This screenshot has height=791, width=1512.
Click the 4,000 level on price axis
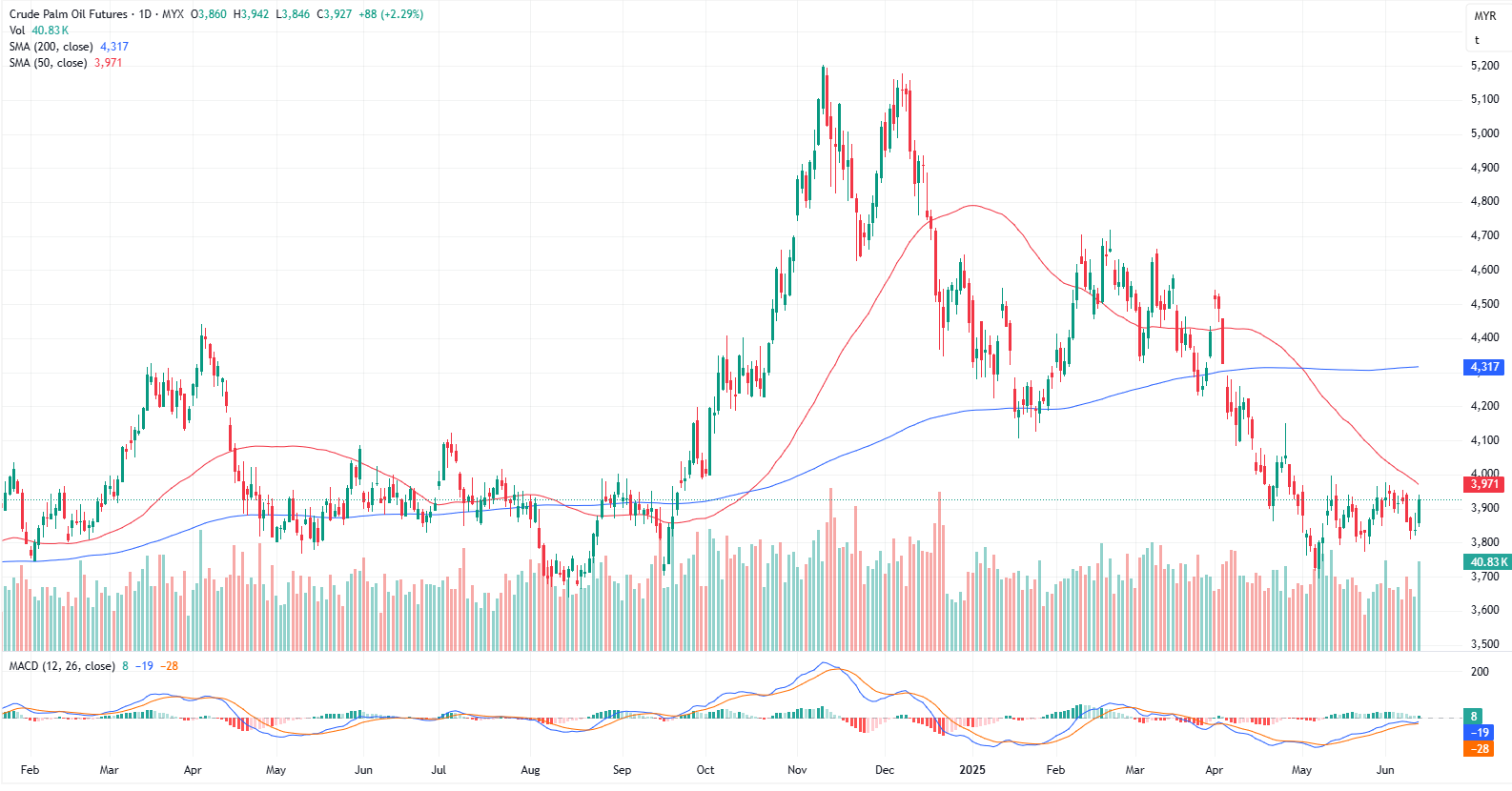click(1484, 473)
